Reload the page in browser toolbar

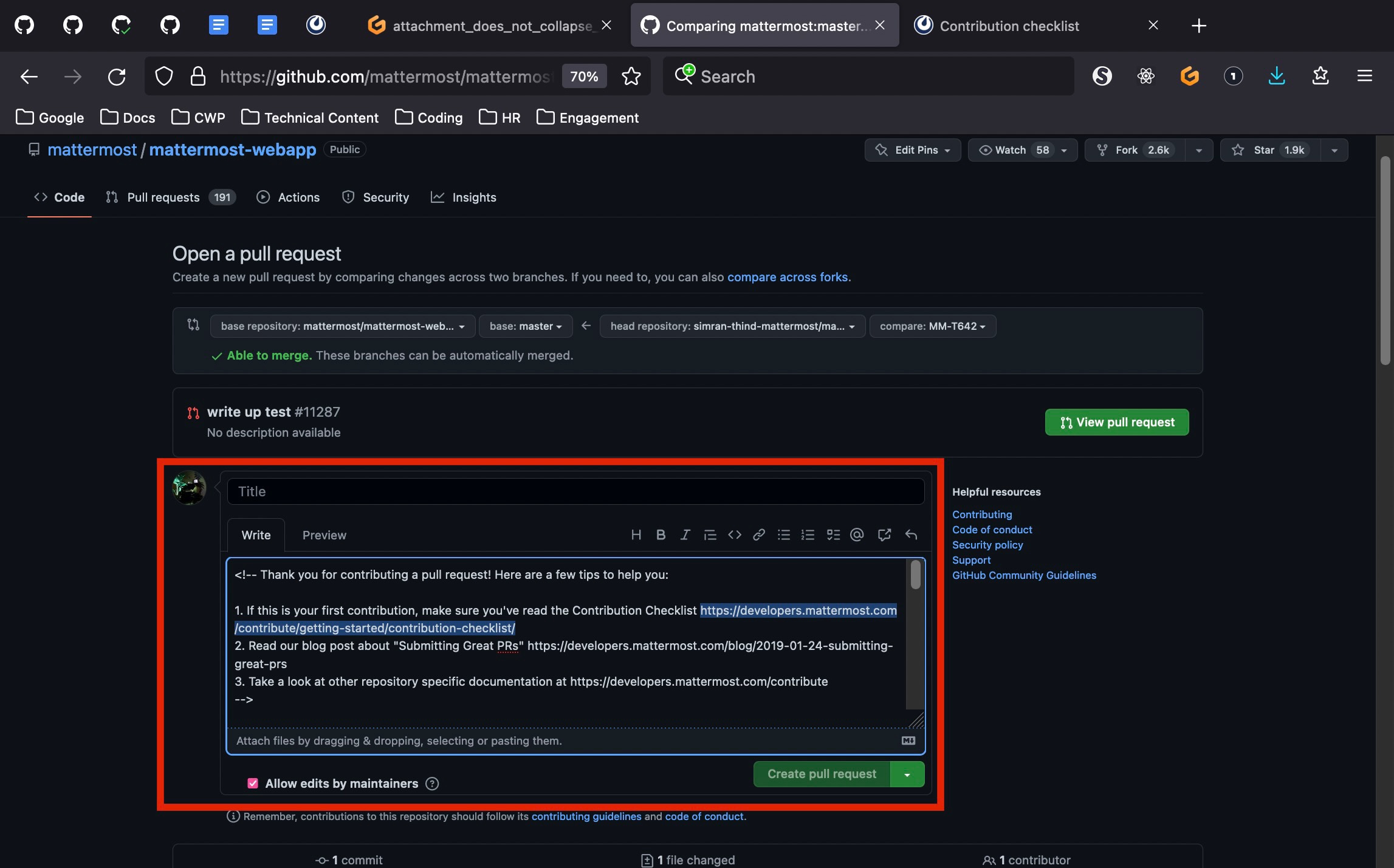[x=117, y=77]
